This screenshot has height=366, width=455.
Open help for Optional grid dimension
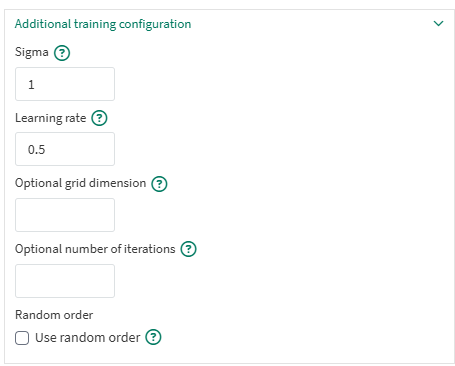click(x=159, y=184)
